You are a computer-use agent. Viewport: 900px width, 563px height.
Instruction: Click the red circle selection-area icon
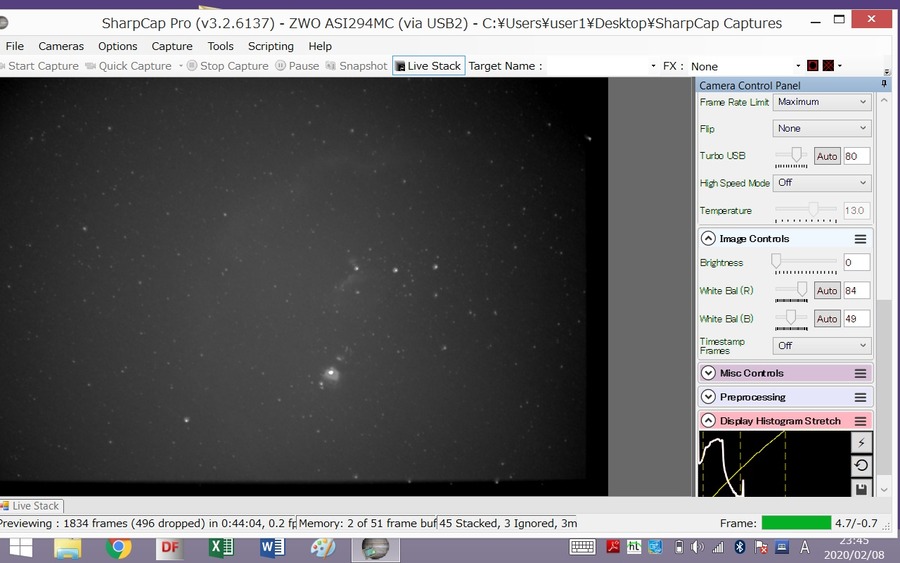[x=812, y=65]
